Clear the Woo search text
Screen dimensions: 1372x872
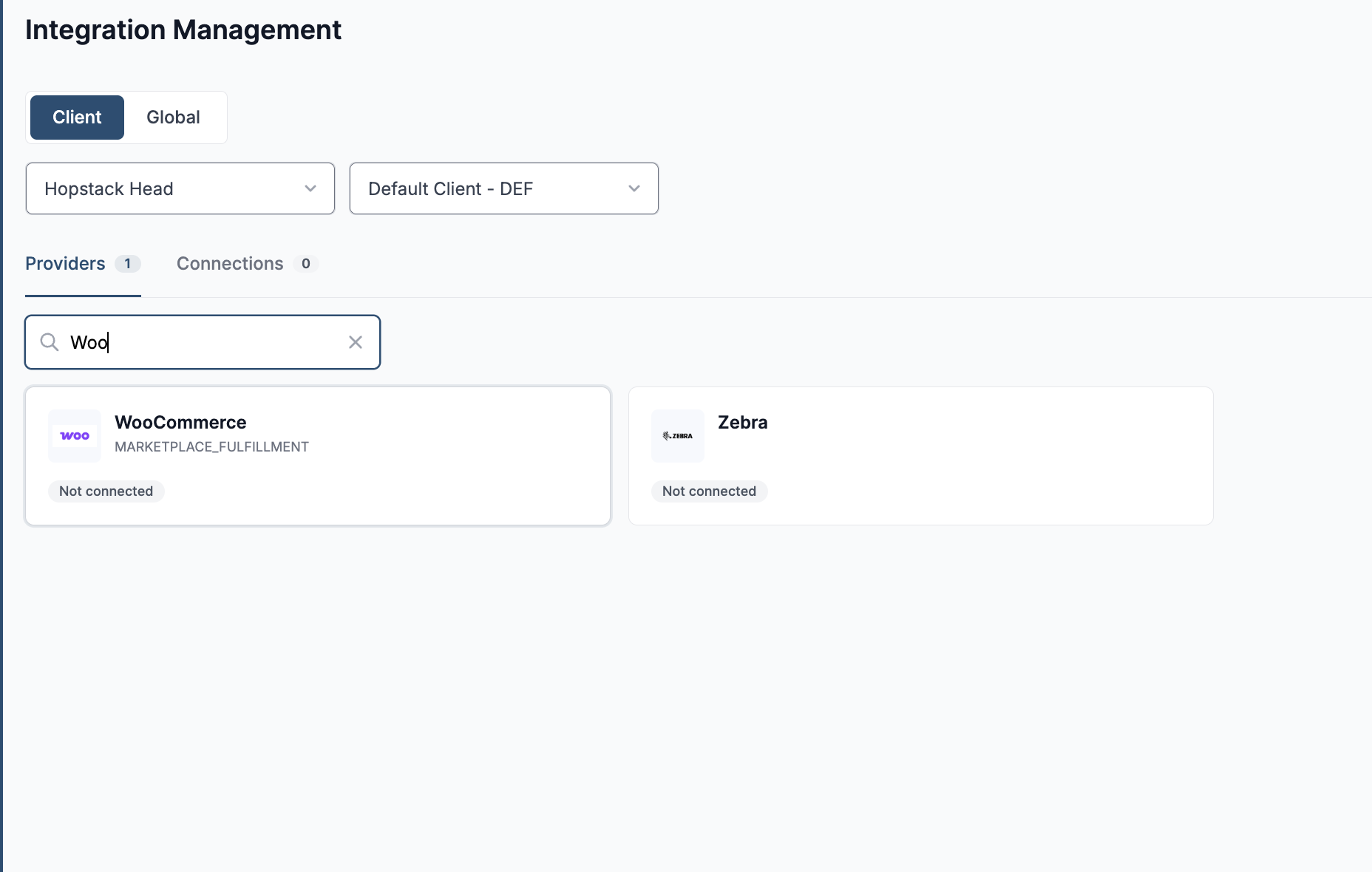(x=356, y=342)
